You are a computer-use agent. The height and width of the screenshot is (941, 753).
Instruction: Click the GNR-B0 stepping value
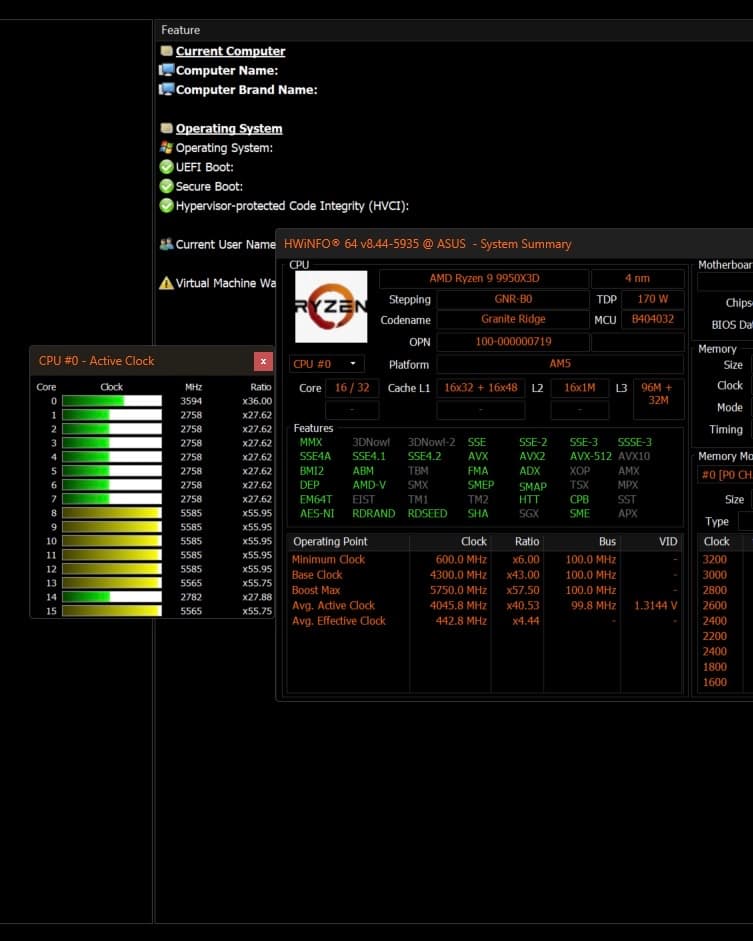pyautogui.click(x=513, y=299)
